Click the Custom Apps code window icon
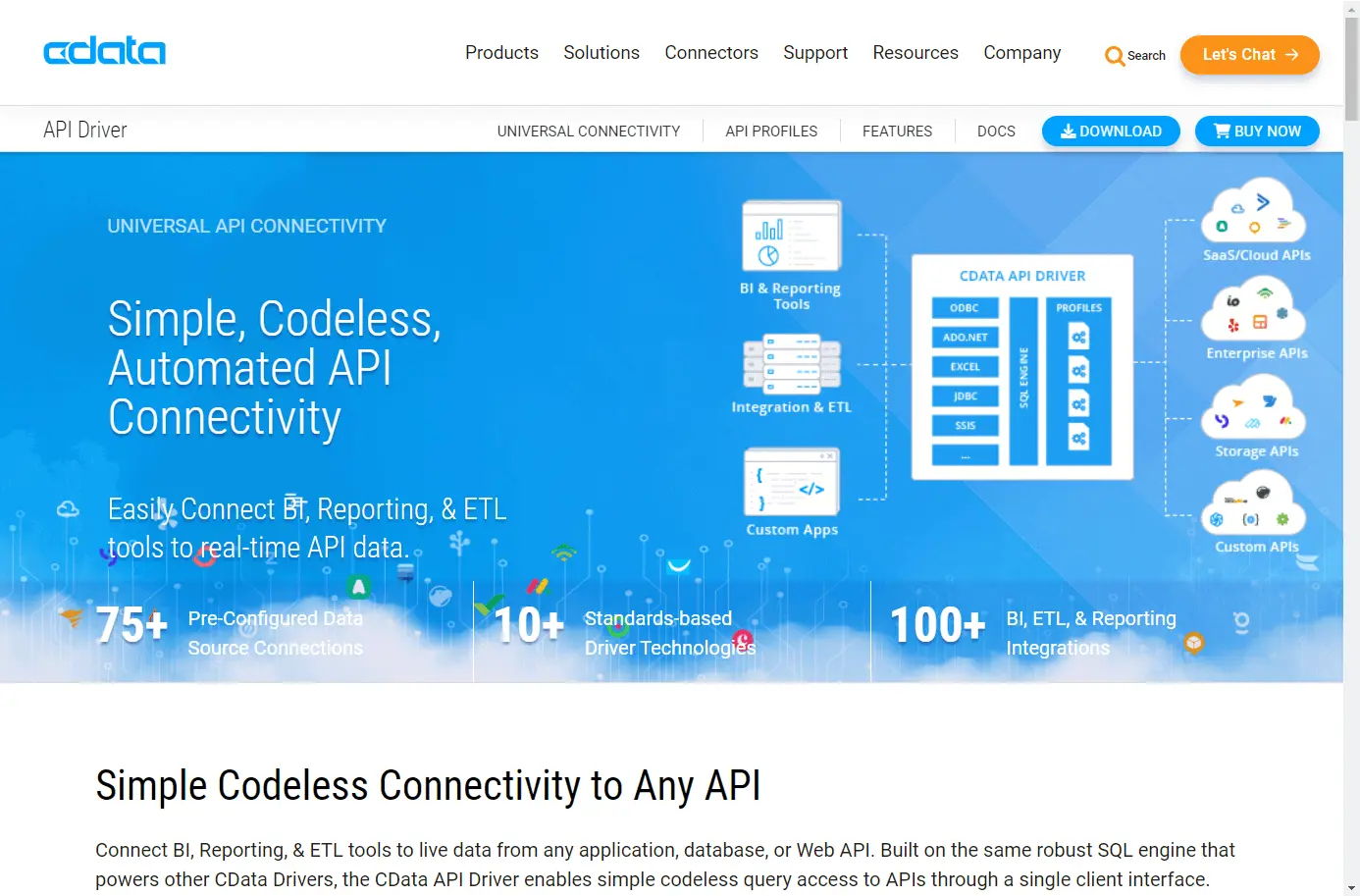 pos(792,482)
